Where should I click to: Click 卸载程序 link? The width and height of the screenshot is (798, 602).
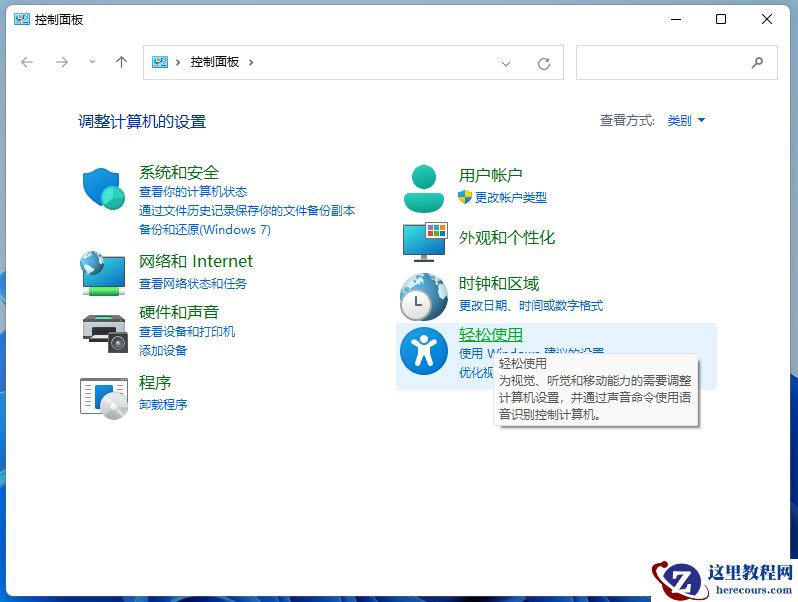point(163,405)
